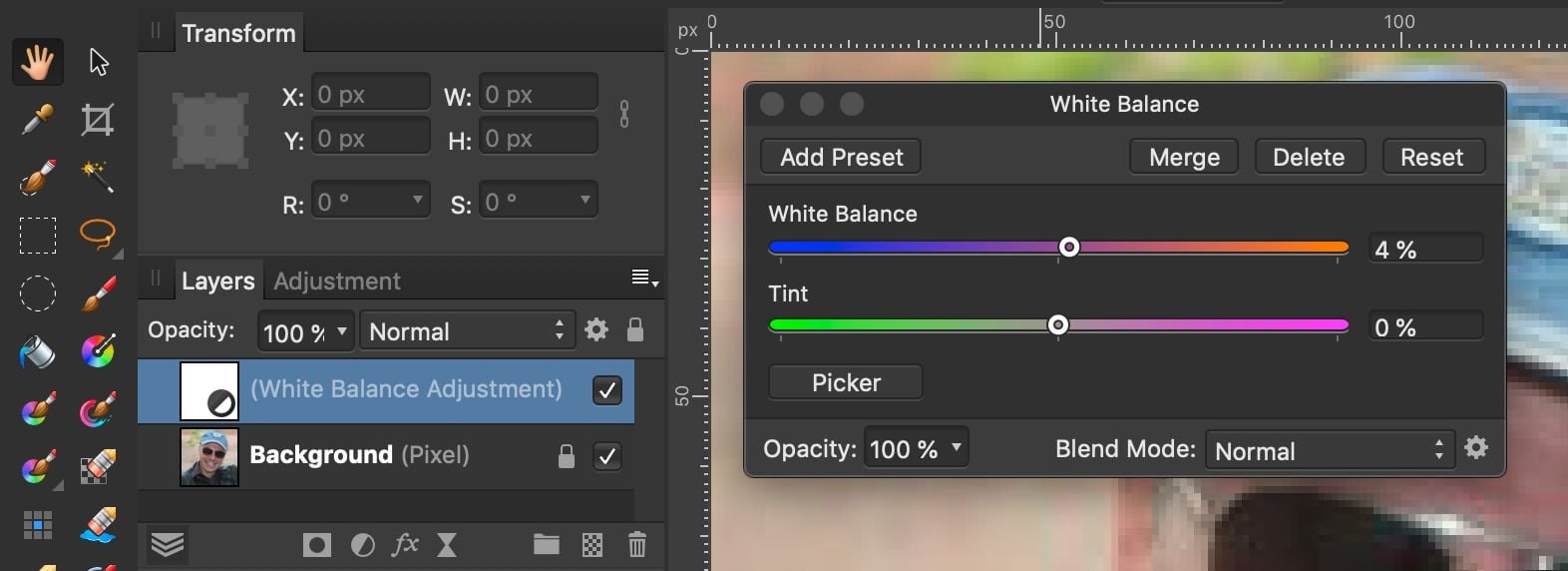The height and width of the screenshot is (571, 1568).
Task: Select the Crop tool
Action: click(97, 120)
